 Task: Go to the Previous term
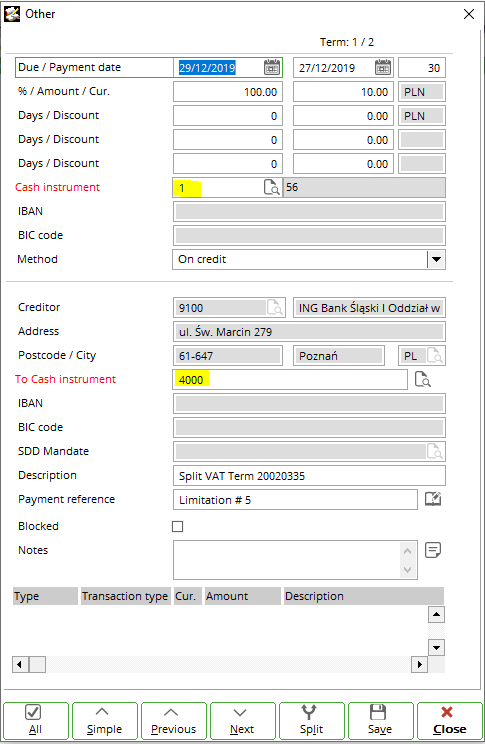(173, 721)
